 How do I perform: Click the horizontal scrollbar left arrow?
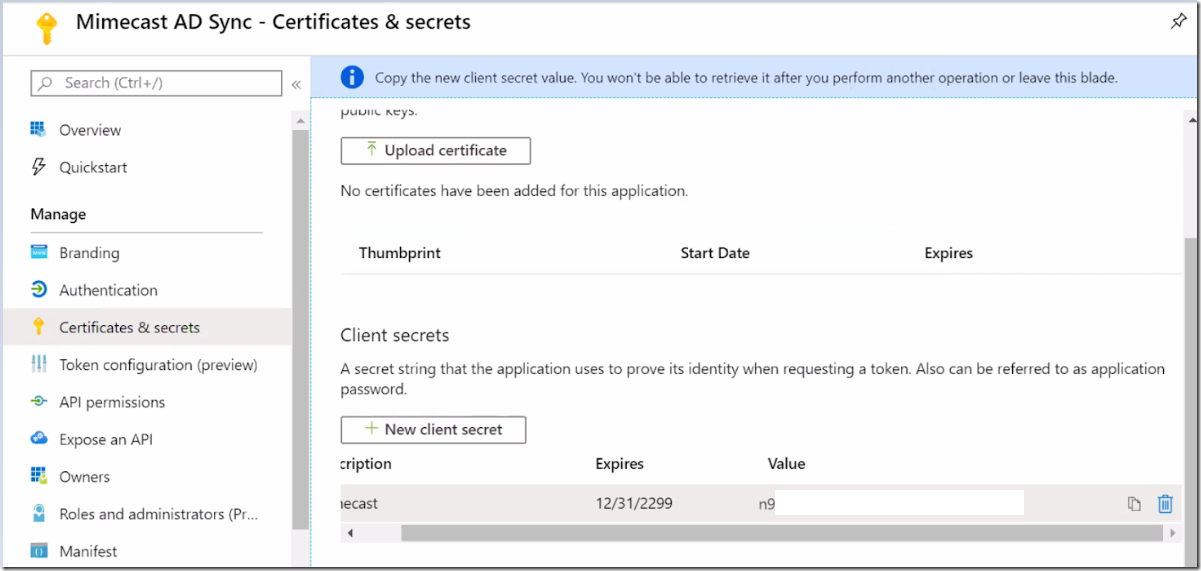[350, 533]
